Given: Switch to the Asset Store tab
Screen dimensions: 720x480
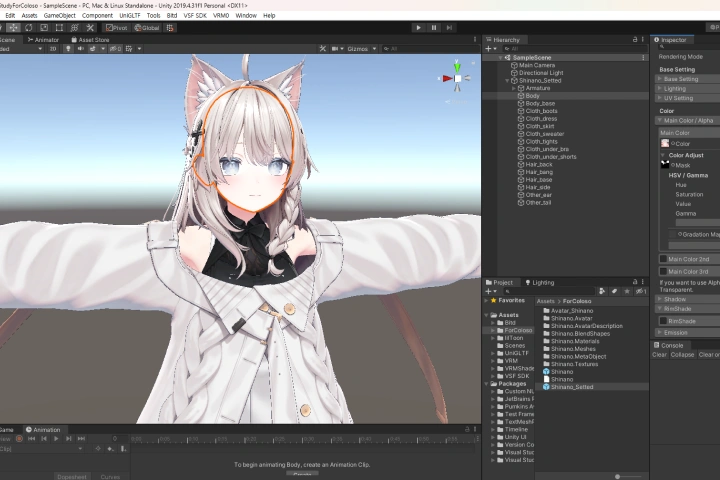Looking at the screenshot, I should click(90, 40).
